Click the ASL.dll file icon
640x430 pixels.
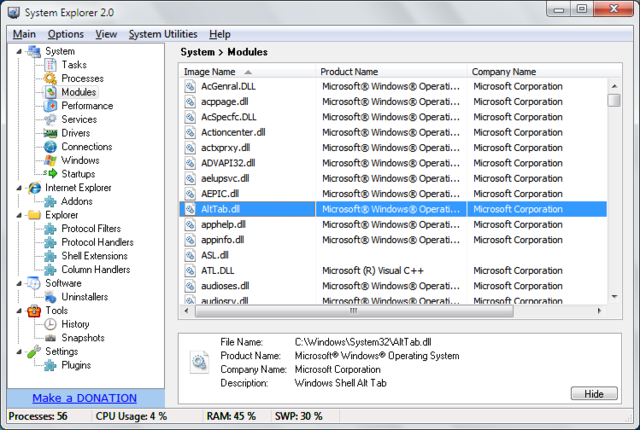pos(190,255)
